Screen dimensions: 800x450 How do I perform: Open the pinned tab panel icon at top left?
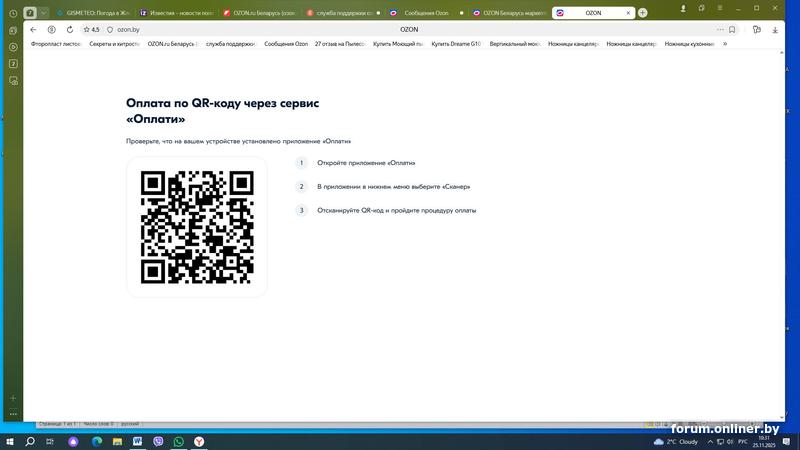coord(30,13)
